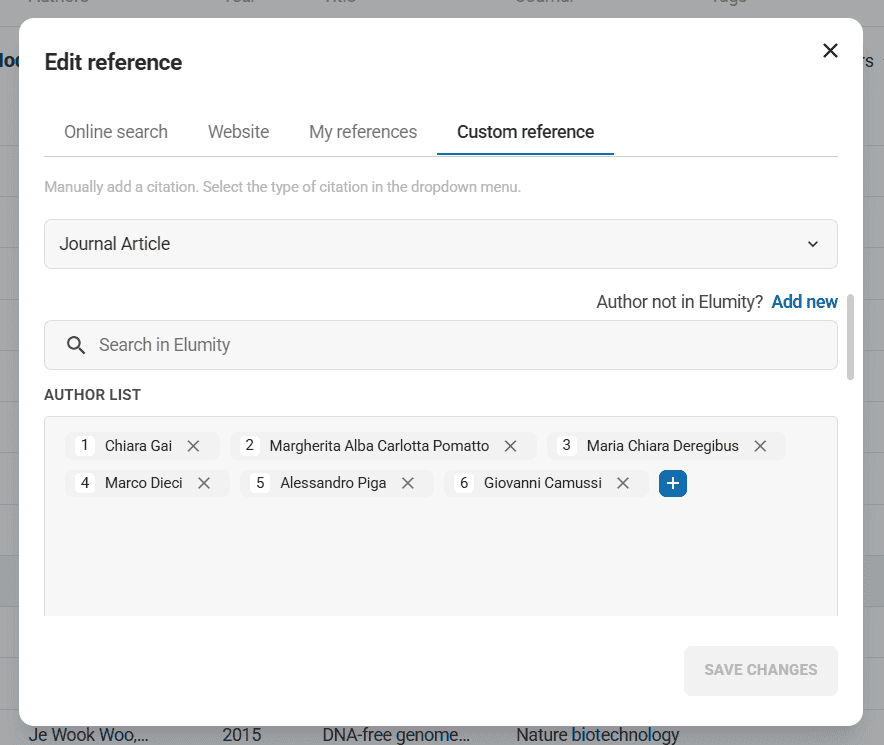Viewport: 884px width, 745px height.
Task: Delete Maria Chiara Deregibus from authors
Action: pyautogui.click(x=760, y=446)
